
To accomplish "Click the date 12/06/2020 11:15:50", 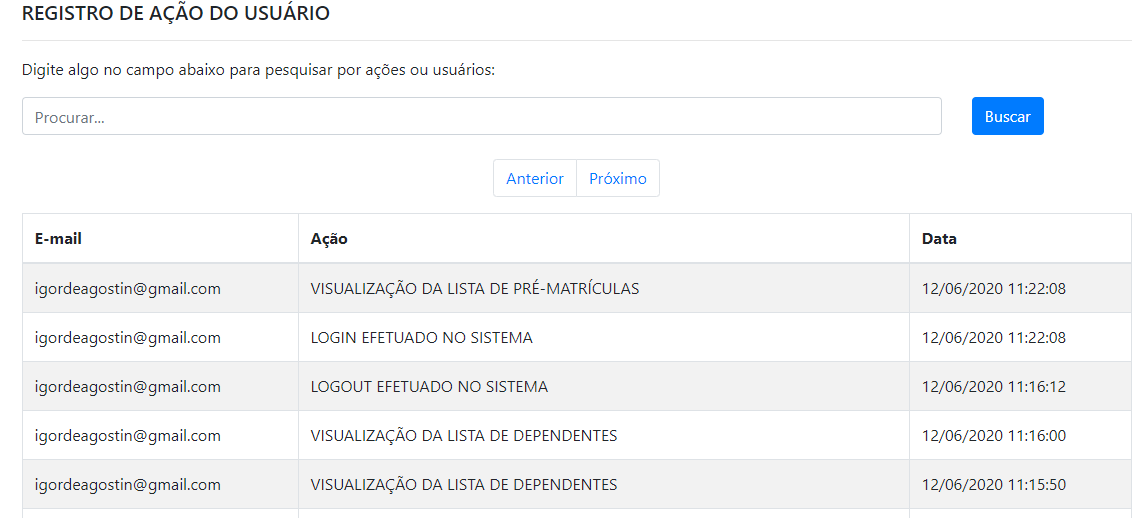I will [x=993, y=485].
